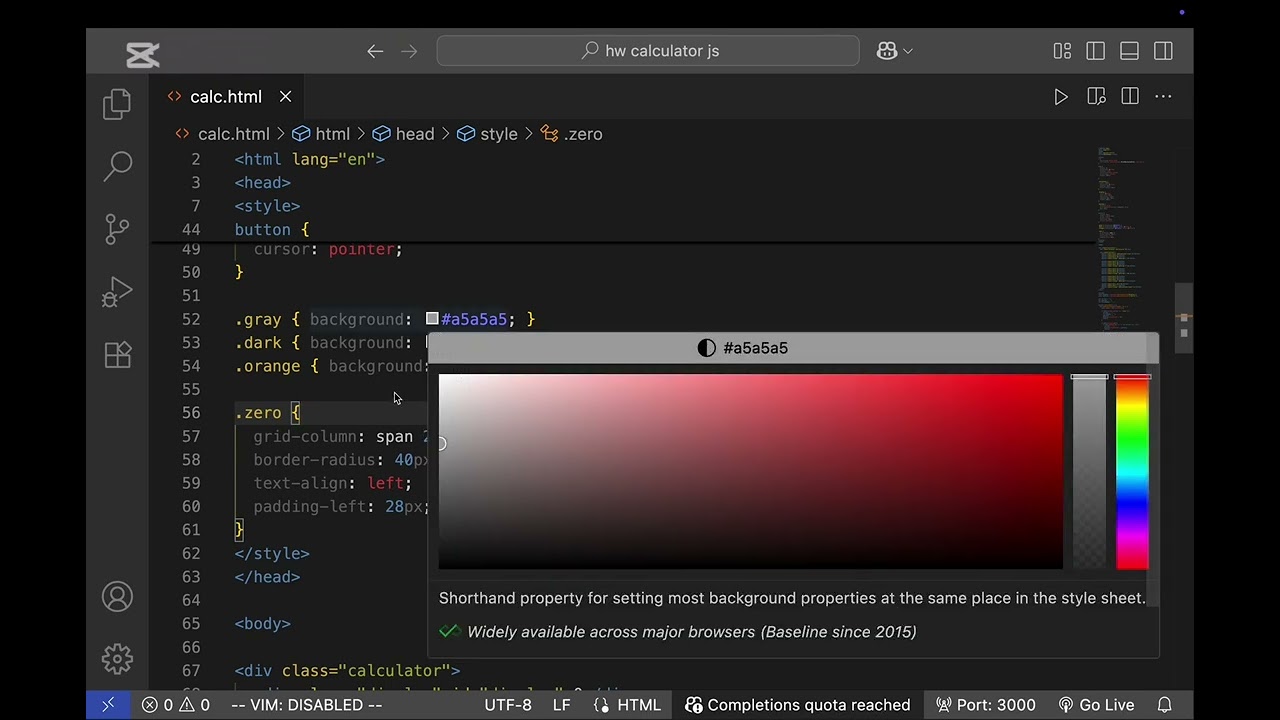
Task: Click the sticky line <style>
Action: click(x=267, y=206)
